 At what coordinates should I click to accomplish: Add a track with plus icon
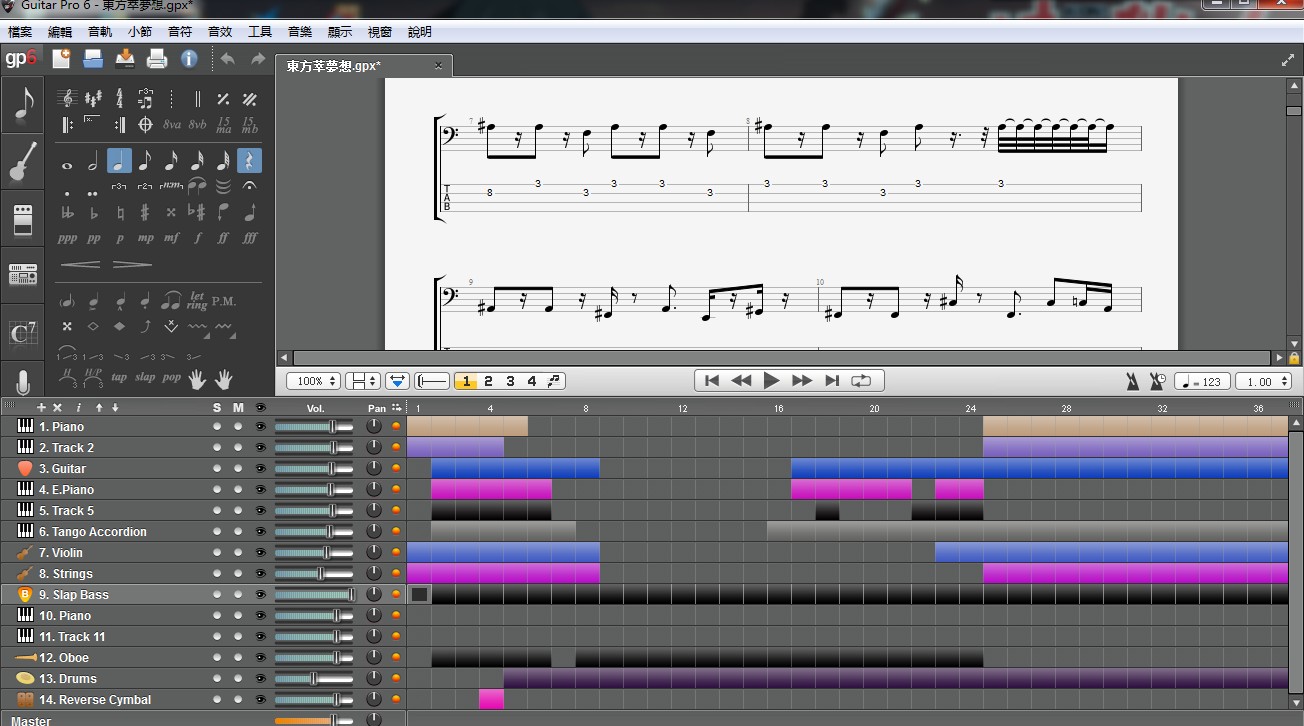tap(41, 408)
